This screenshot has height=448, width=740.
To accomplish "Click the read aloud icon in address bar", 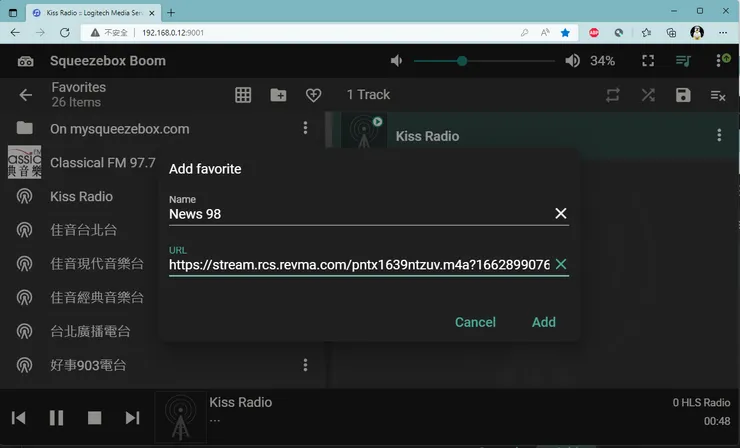I will point(545,33).
